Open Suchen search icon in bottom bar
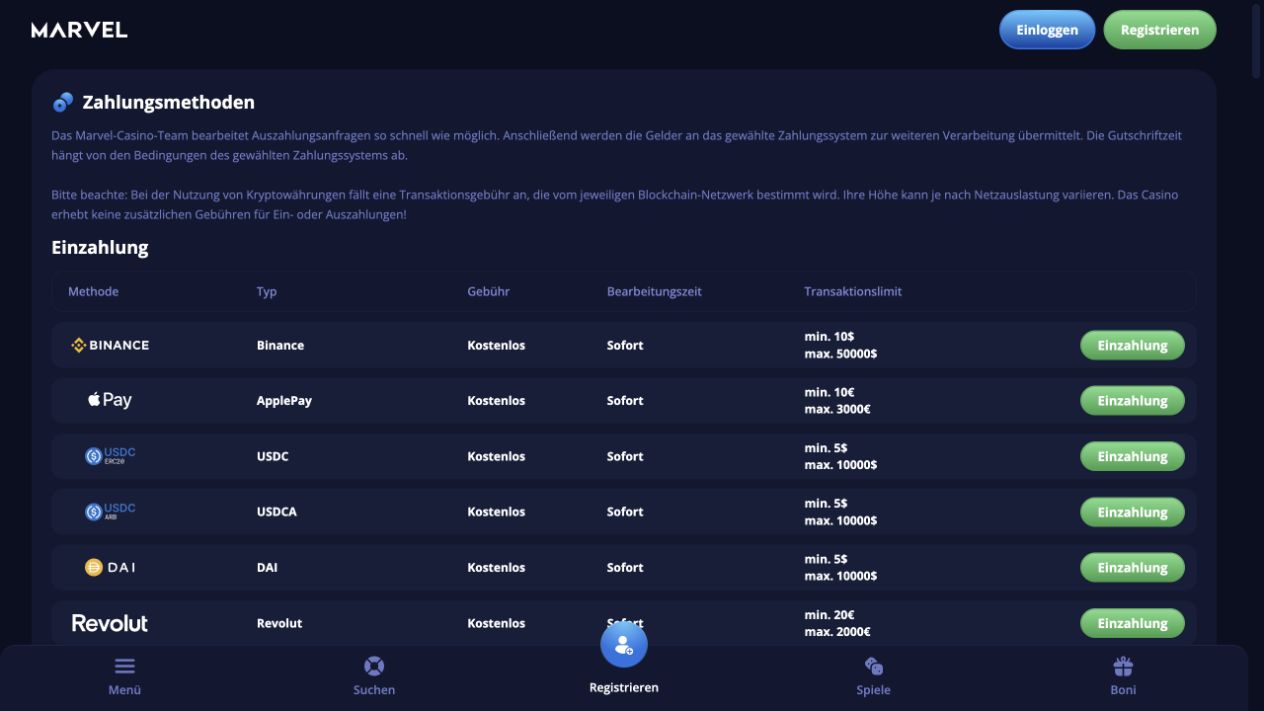This screenshot has height=711, width=1264. (x=374, y=666)
